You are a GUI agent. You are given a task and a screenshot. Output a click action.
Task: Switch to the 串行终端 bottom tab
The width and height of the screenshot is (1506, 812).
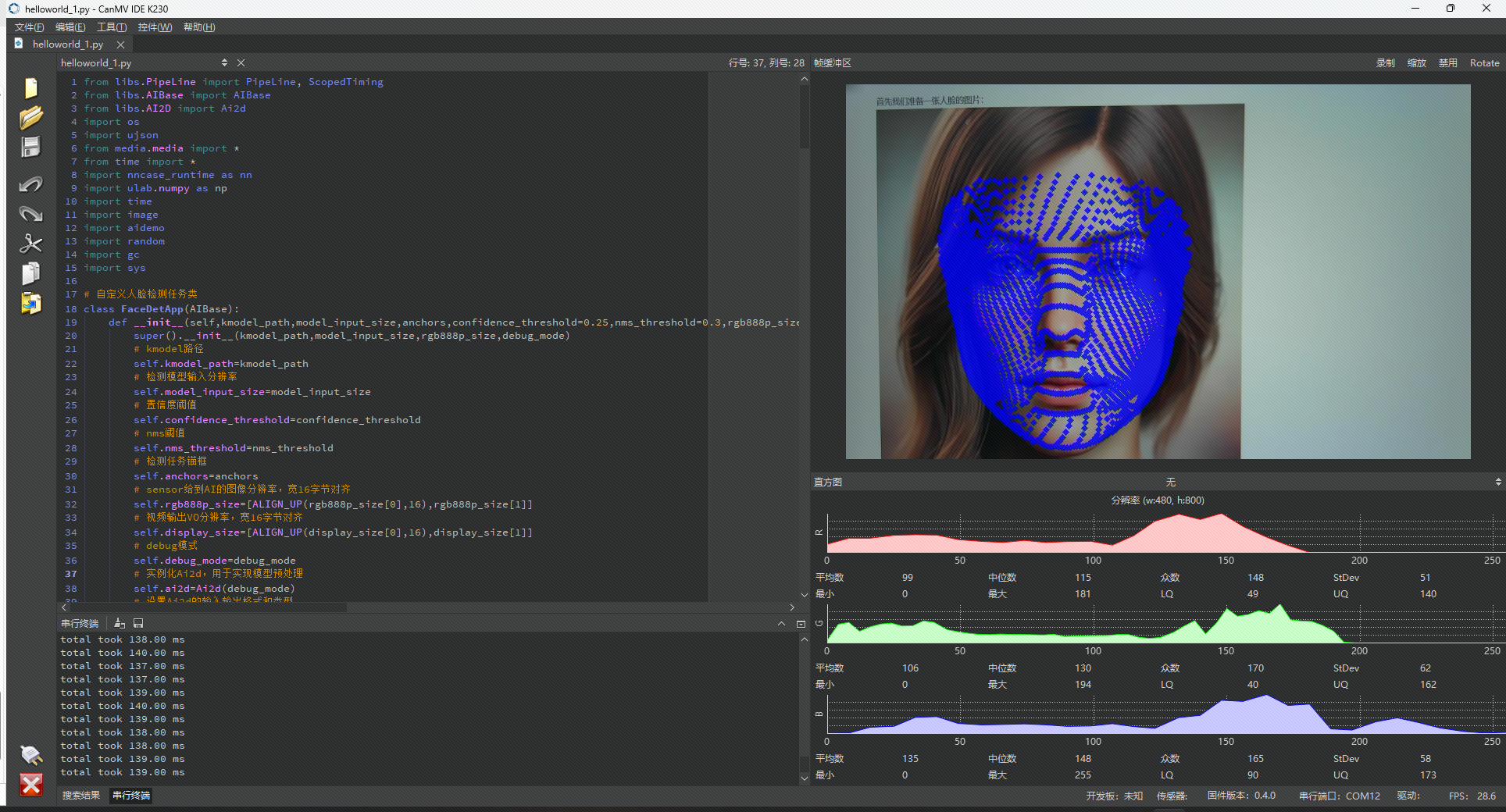tap(131, 796)
